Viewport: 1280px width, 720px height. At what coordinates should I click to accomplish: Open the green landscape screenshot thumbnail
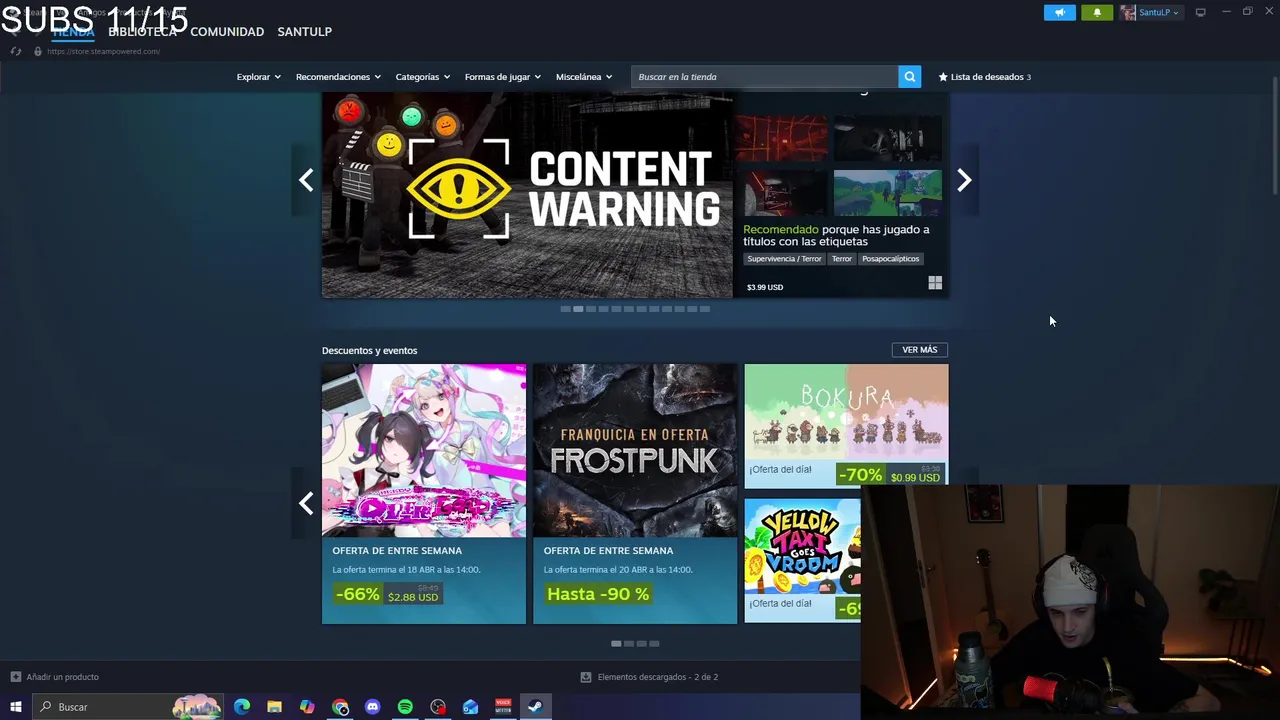[x=887, y=193]
